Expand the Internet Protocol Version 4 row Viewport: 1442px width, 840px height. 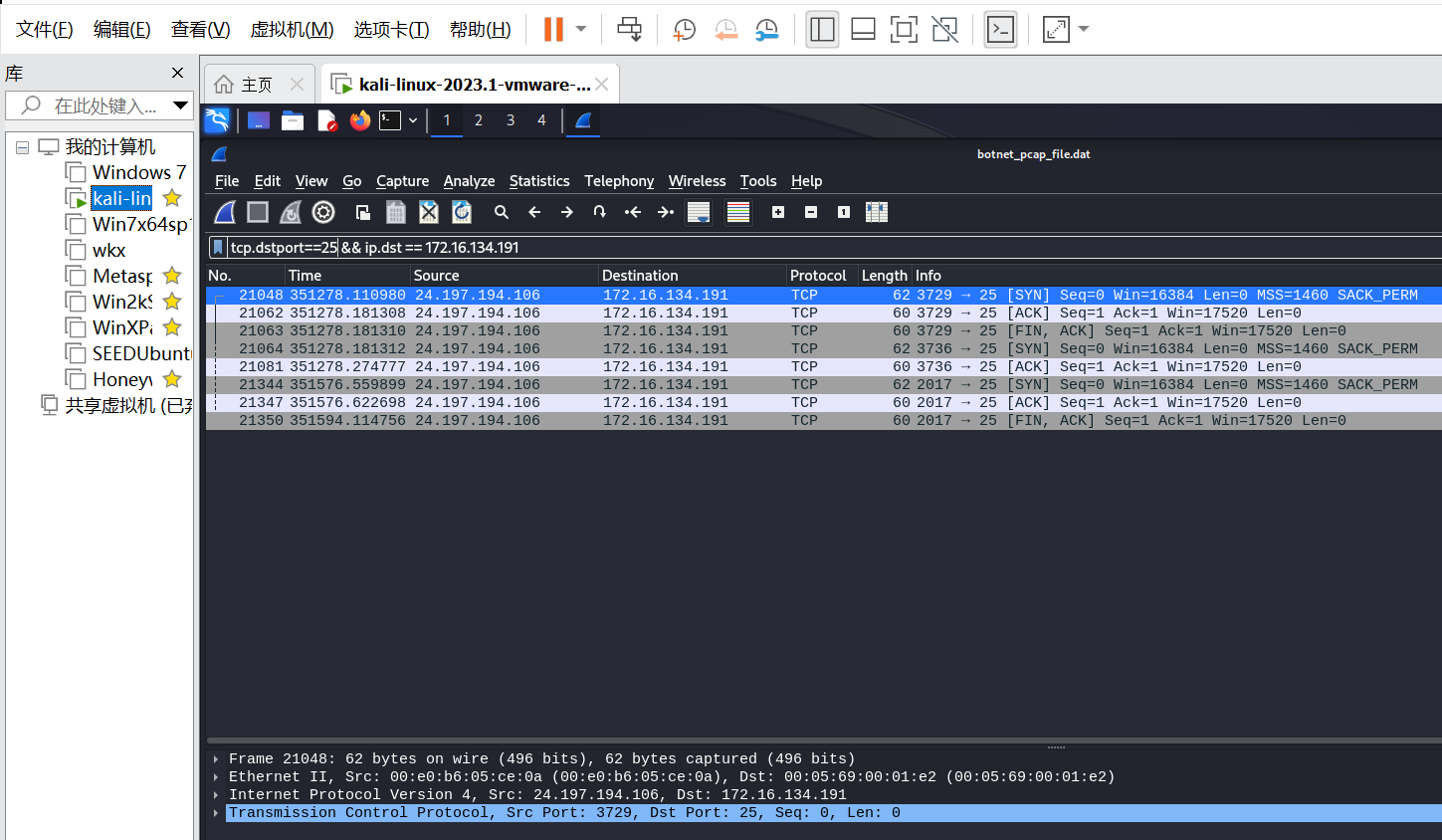coord(216,795)
